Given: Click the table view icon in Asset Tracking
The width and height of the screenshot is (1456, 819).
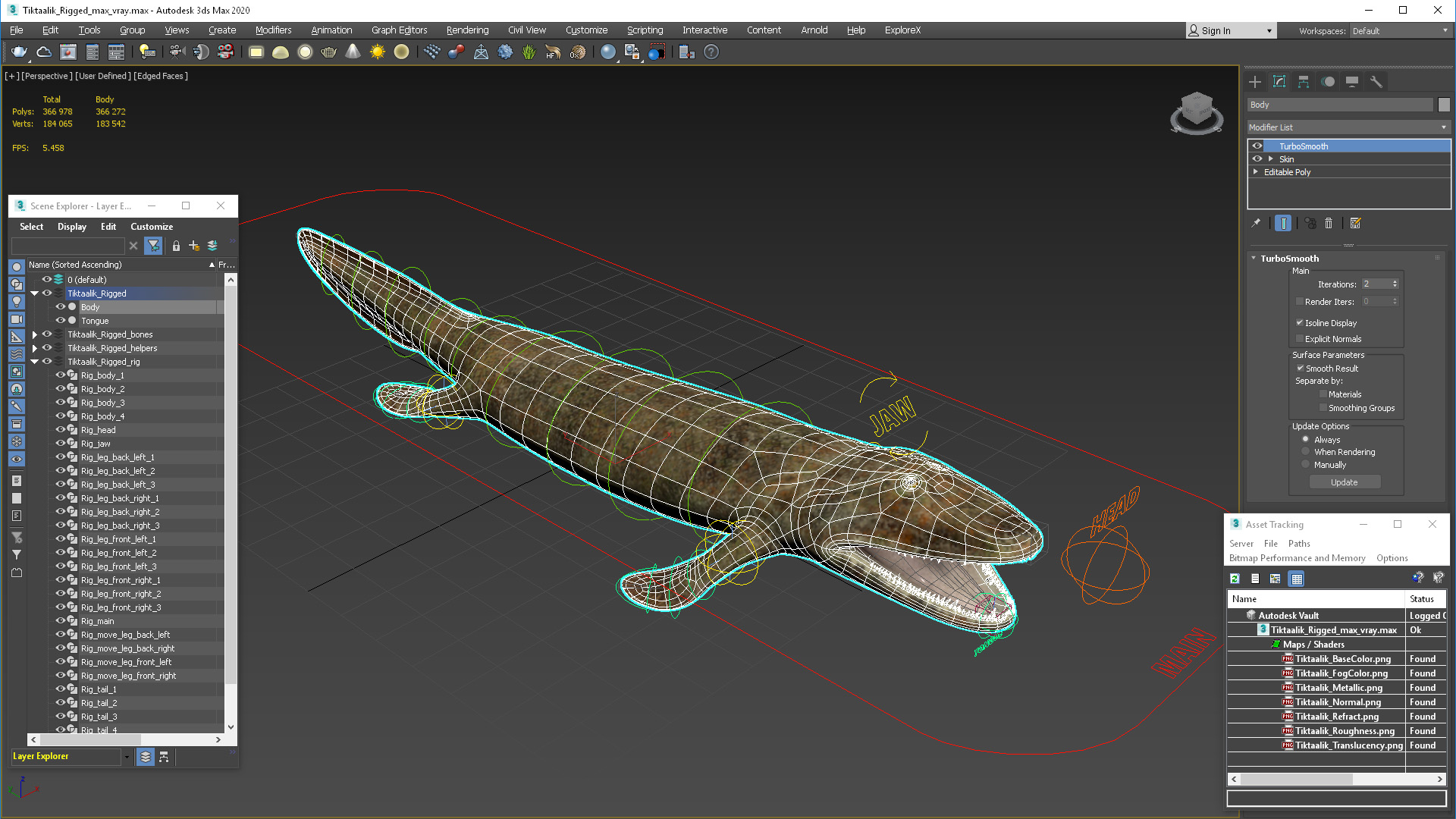Looking at the screenshot, I should coord(1297,579).
